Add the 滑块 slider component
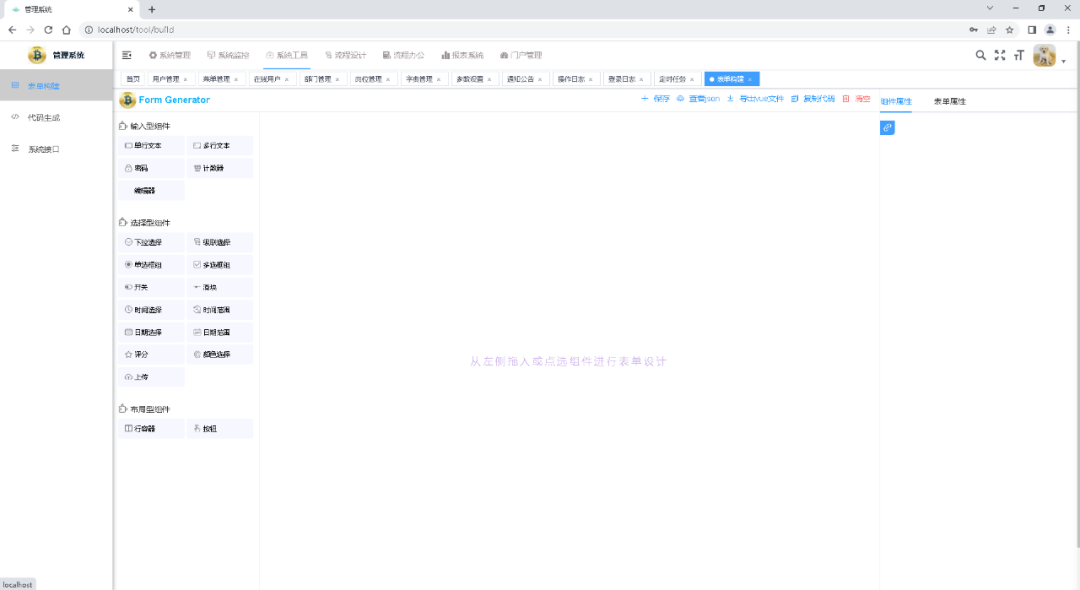Image resolution: width=1080 pixels, height=590 pixels. (219, 286)
